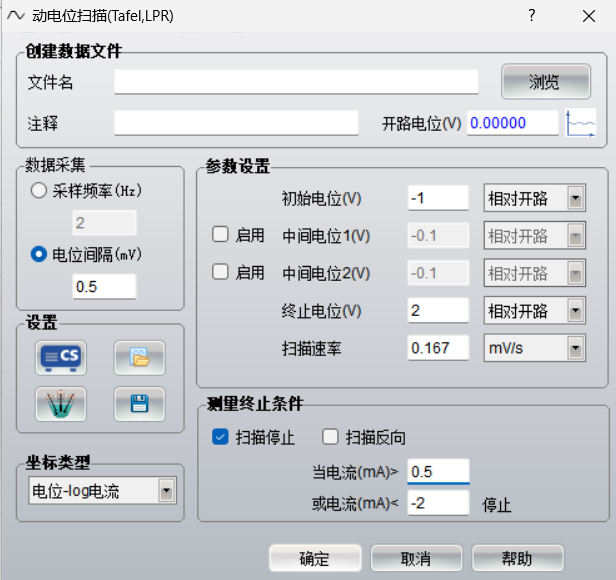The image size is (616, 580).
Task: Click the 创建数据文件 group label
Action: [74, 51]
